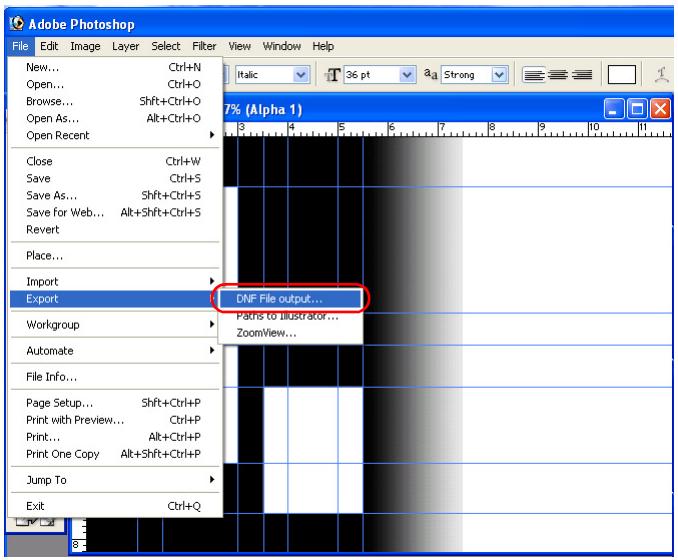Screen dimensions: 678x560
Task: Open the View menu
Action: point(240,46)
